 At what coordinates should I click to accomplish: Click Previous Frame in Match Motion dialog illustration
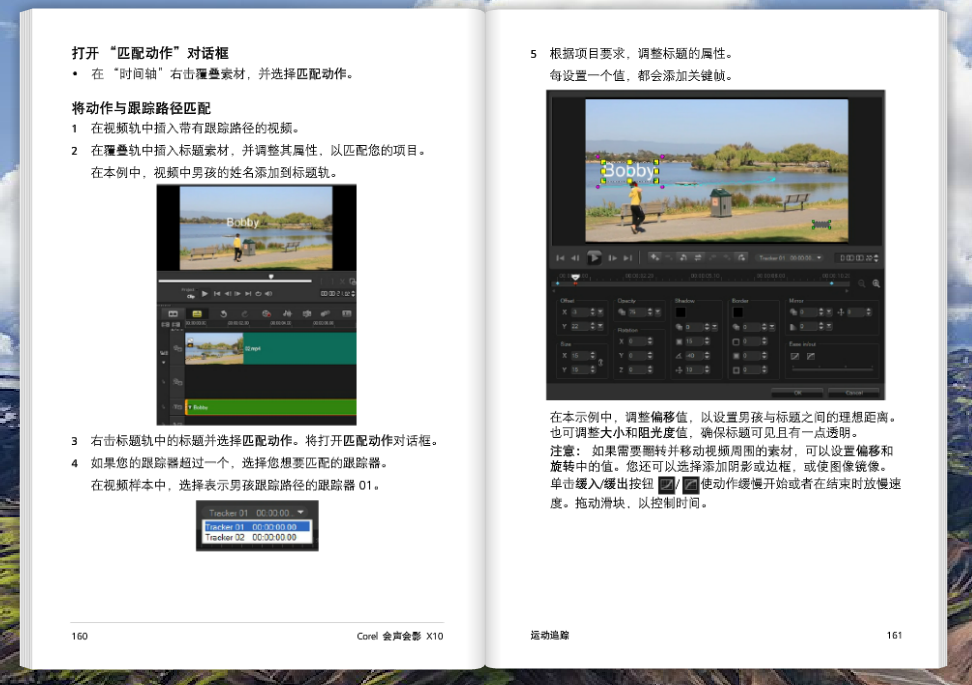575,258
